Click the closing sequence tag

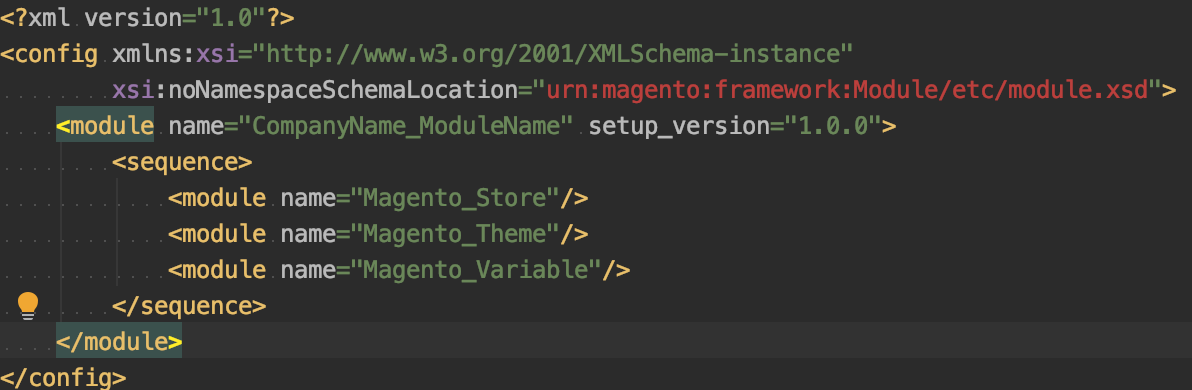coord(189,306)
